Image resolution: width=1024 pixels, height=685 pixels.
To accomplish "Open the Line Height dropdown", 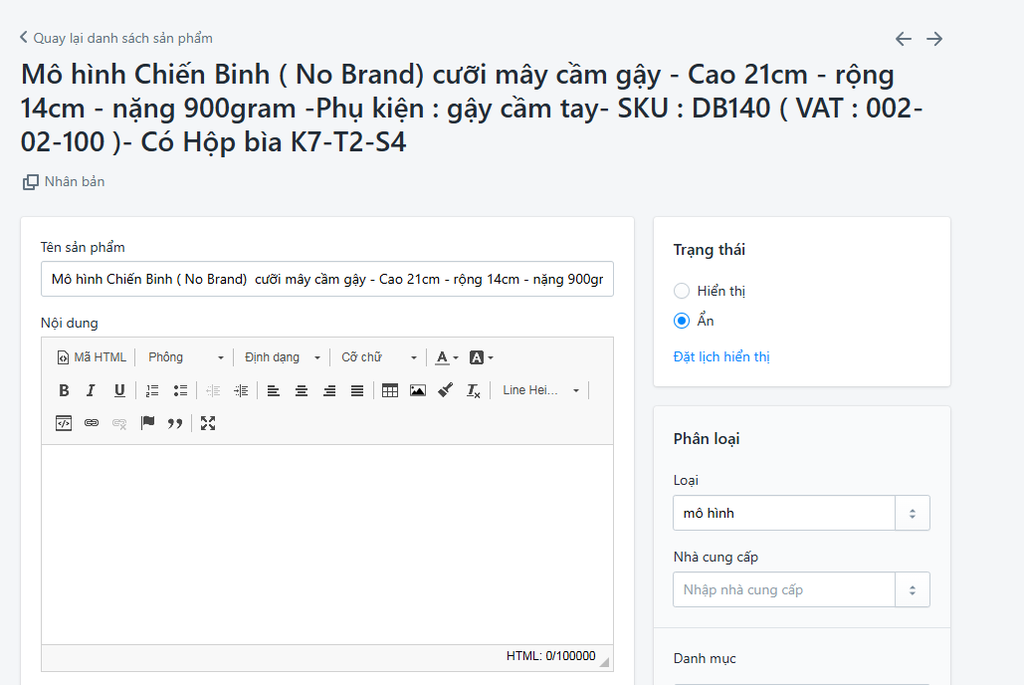I will 541,390.
